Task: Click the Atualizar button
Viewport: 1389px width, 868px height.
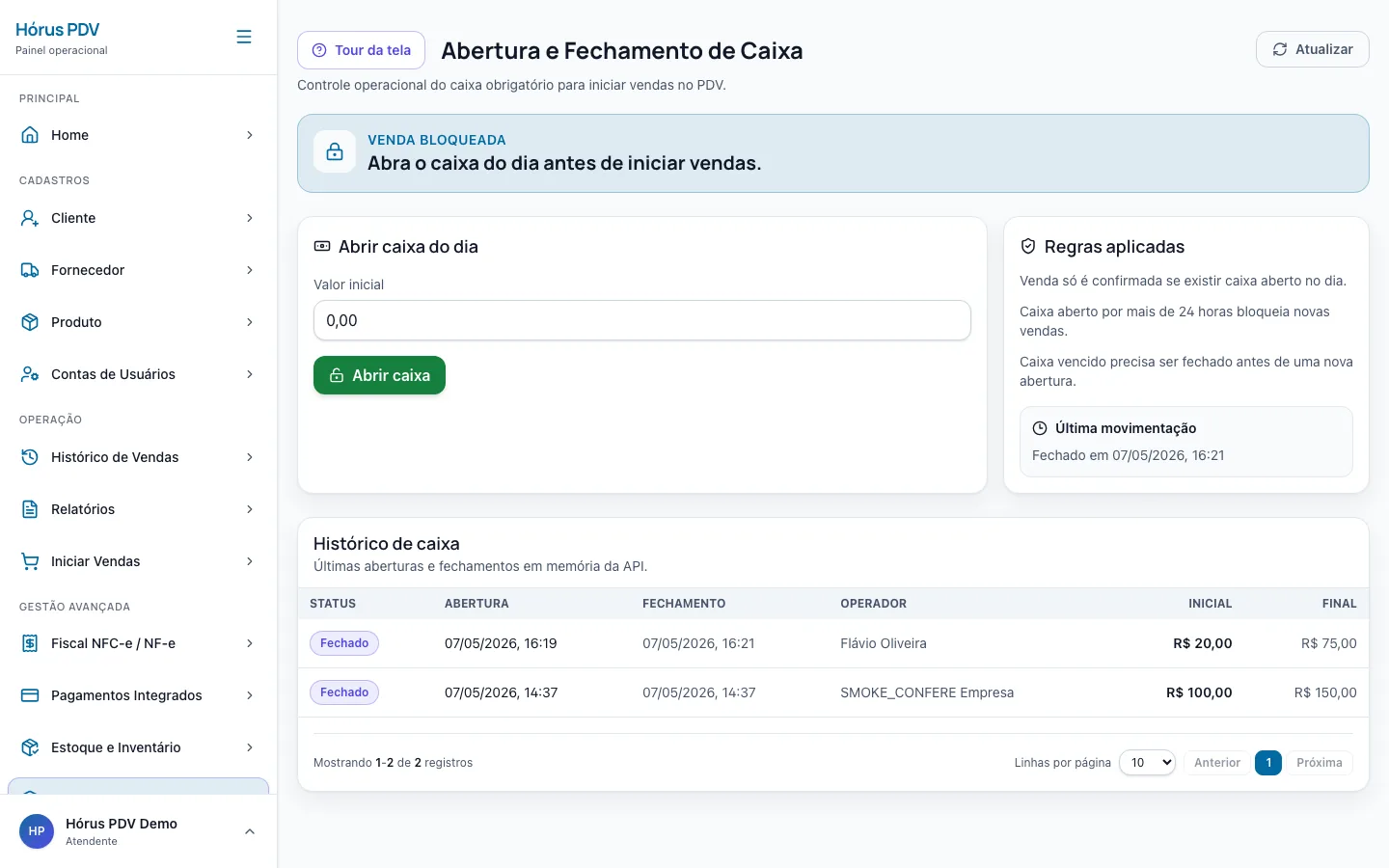Action: (x=1312, y=49)
